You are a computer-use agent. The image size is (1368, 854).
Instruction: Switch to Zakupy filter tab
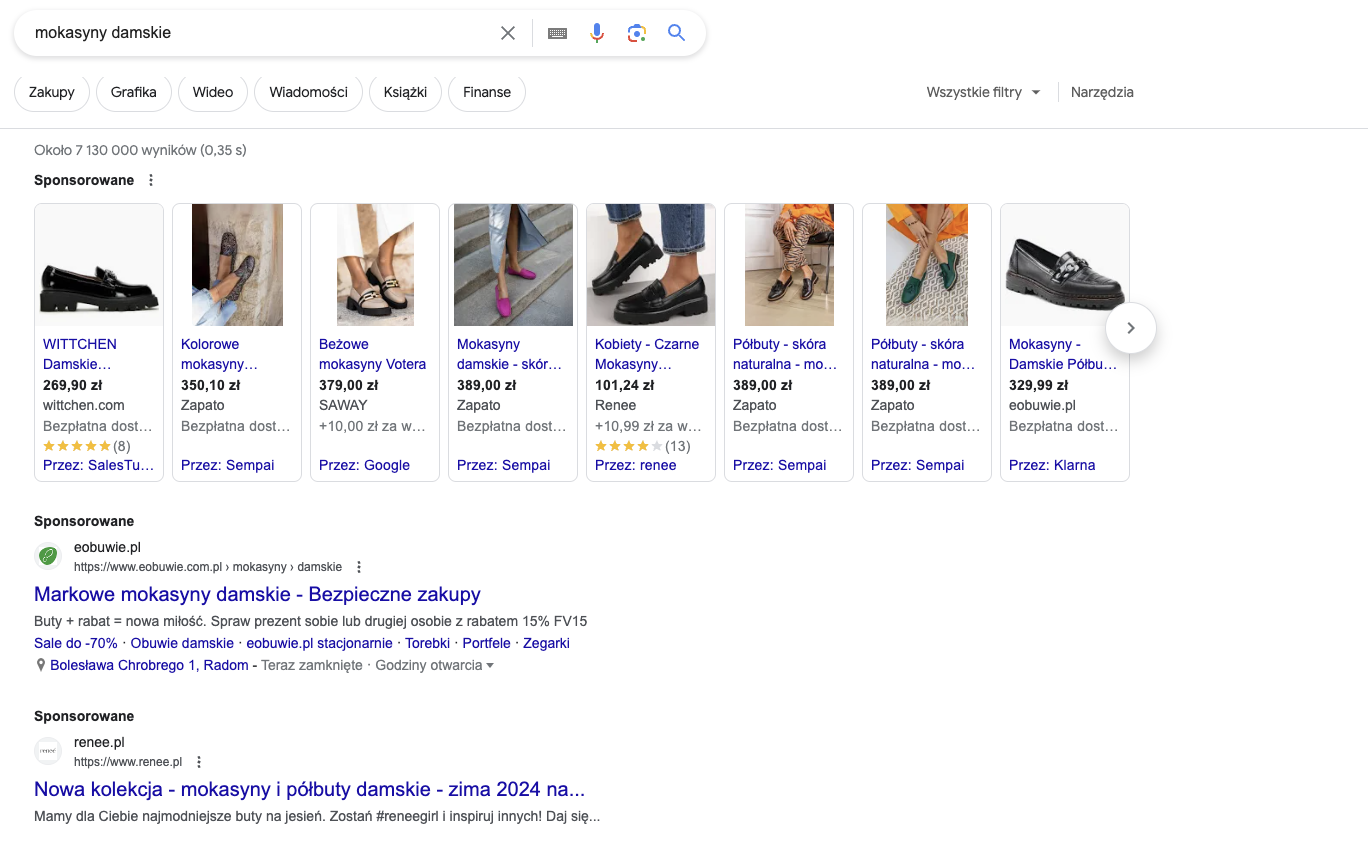point(52,92)
